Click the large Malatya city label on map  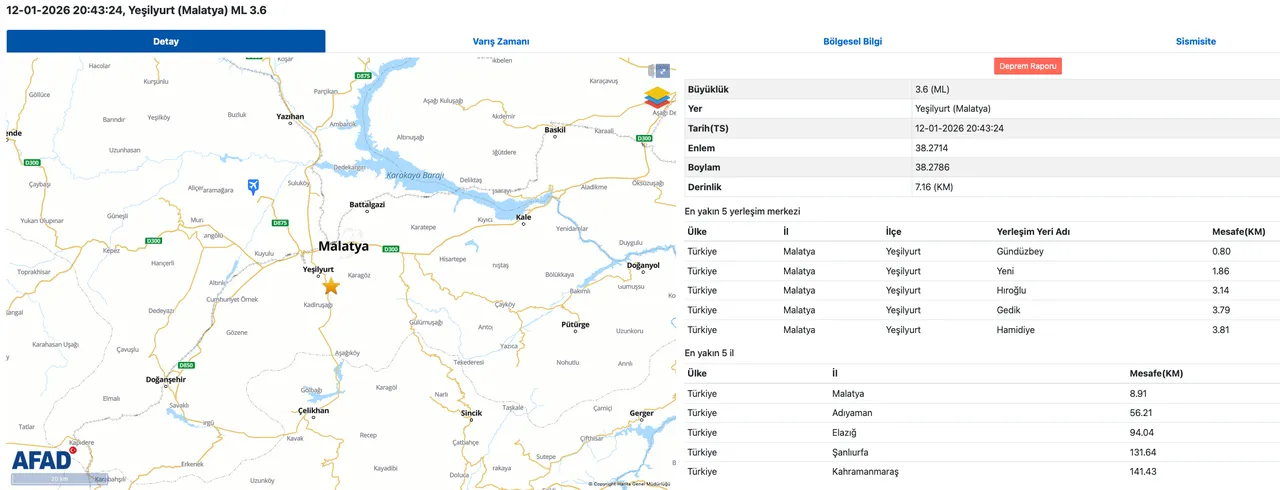coord(343,246)
